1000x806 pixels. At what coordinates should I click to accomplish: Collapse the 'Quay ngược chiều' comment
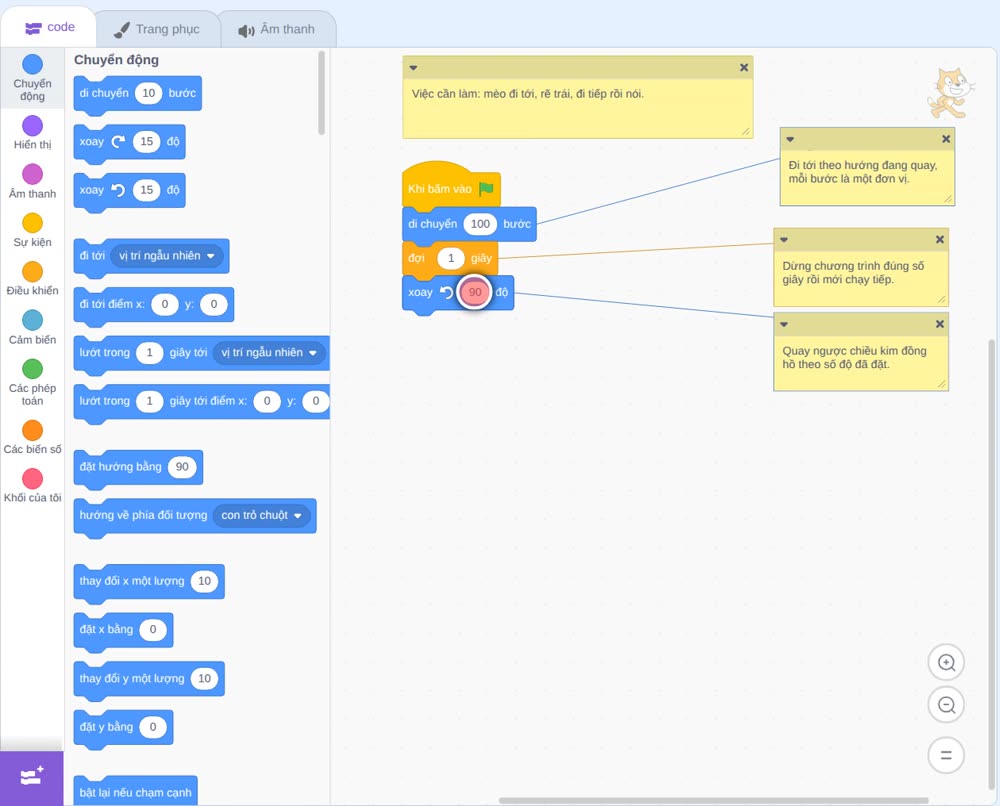click(784, 325)
